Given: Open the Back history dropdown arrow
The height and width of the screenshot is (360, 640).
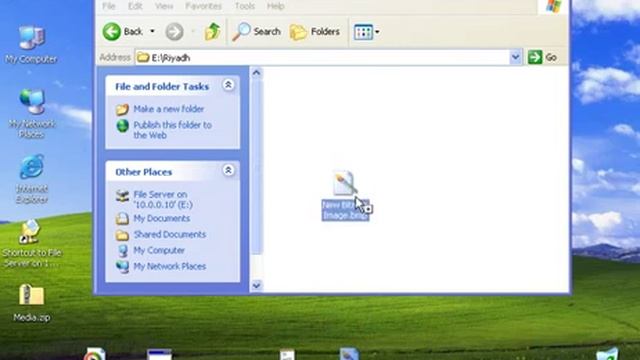Looking at the screenshot, I should 152,31.
